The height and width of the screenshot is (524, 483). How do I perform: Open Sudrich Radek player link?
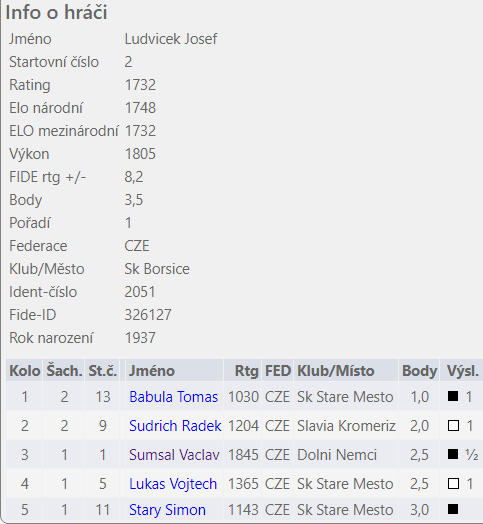(x=175, y=426)
